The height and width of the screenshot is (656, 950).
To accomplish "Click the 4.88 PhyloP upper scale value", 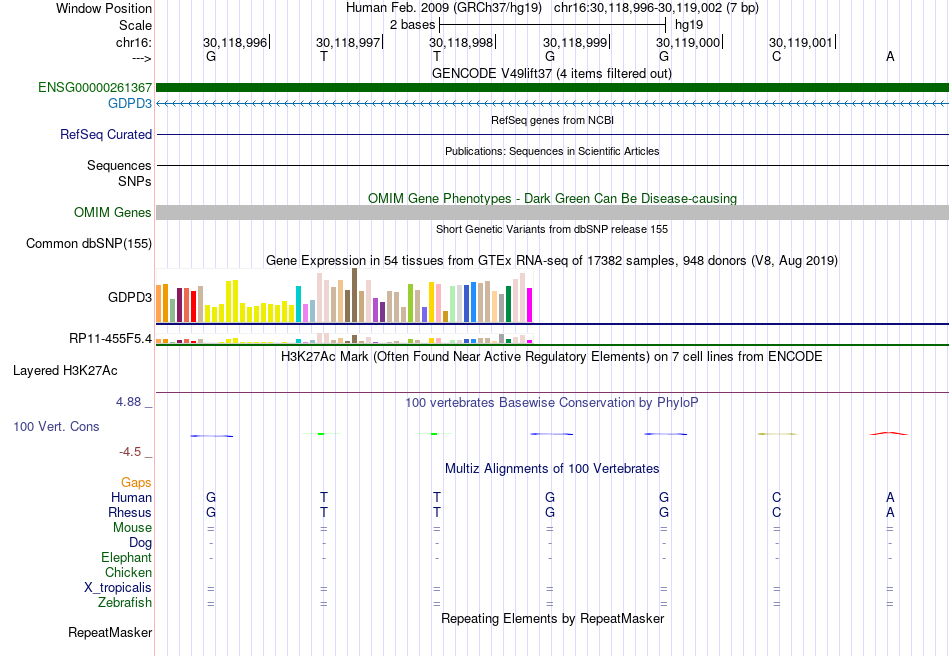I will coord(128,402).
